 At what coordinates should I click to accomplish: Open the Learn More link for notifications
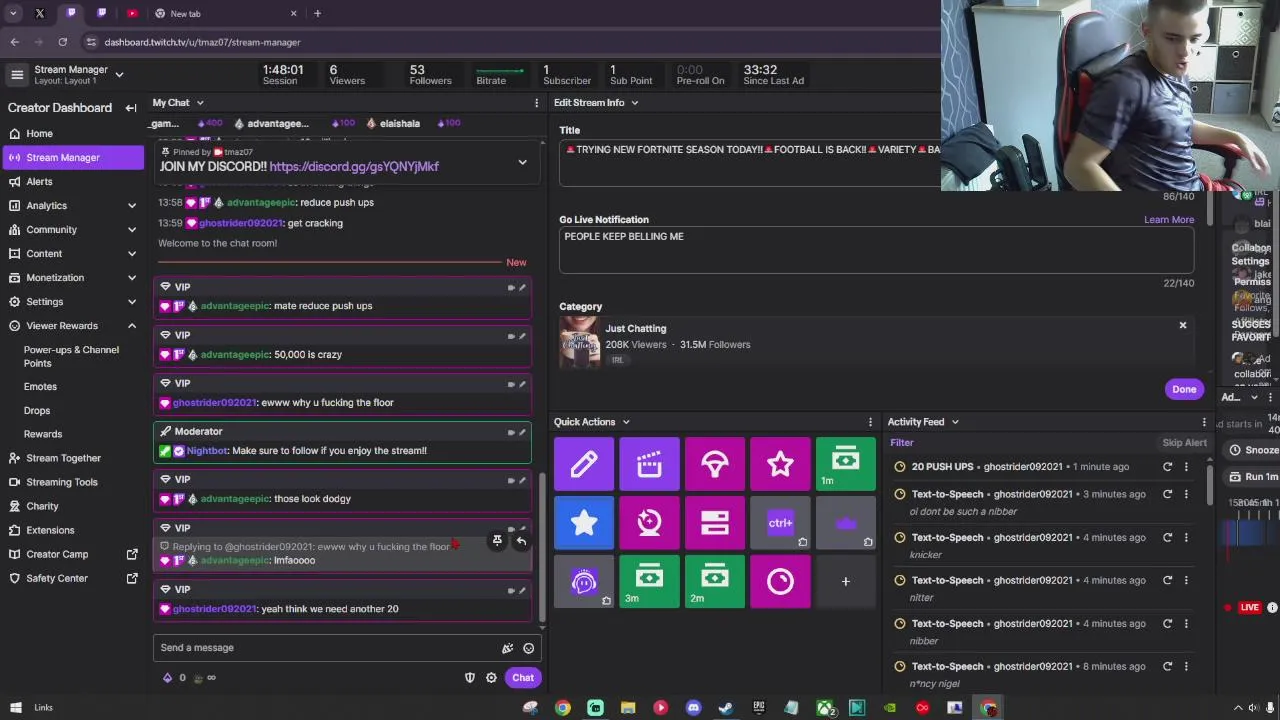pyautogui.click(x=1169, y=220)
